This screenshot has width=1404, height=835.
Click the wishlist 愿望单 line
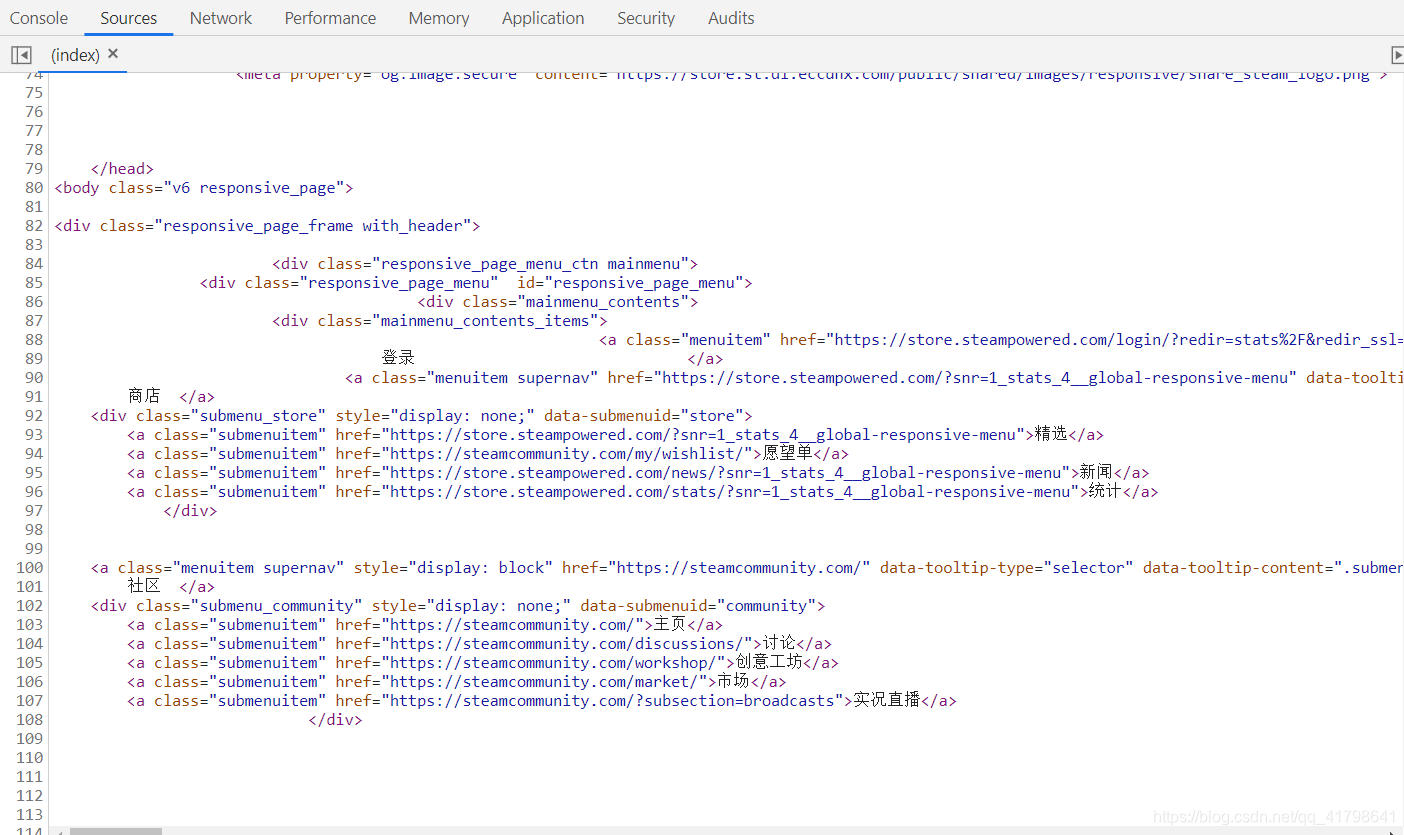tap(488, 454)
